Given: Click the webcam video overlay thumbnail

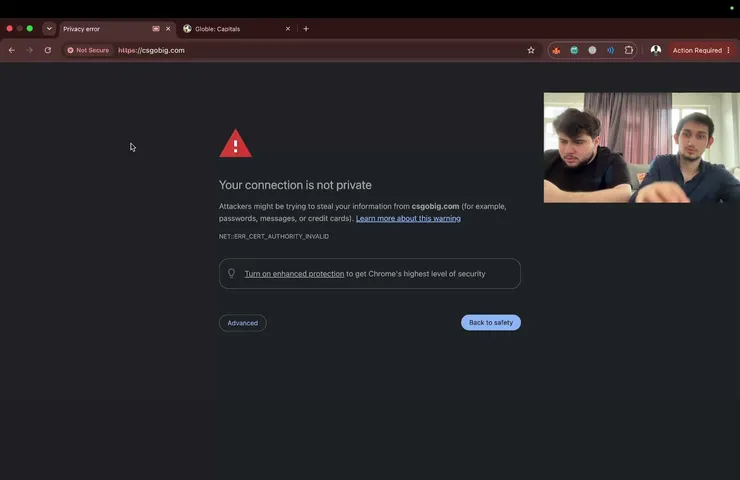Looking at the screenshot, I should (641, 148).
